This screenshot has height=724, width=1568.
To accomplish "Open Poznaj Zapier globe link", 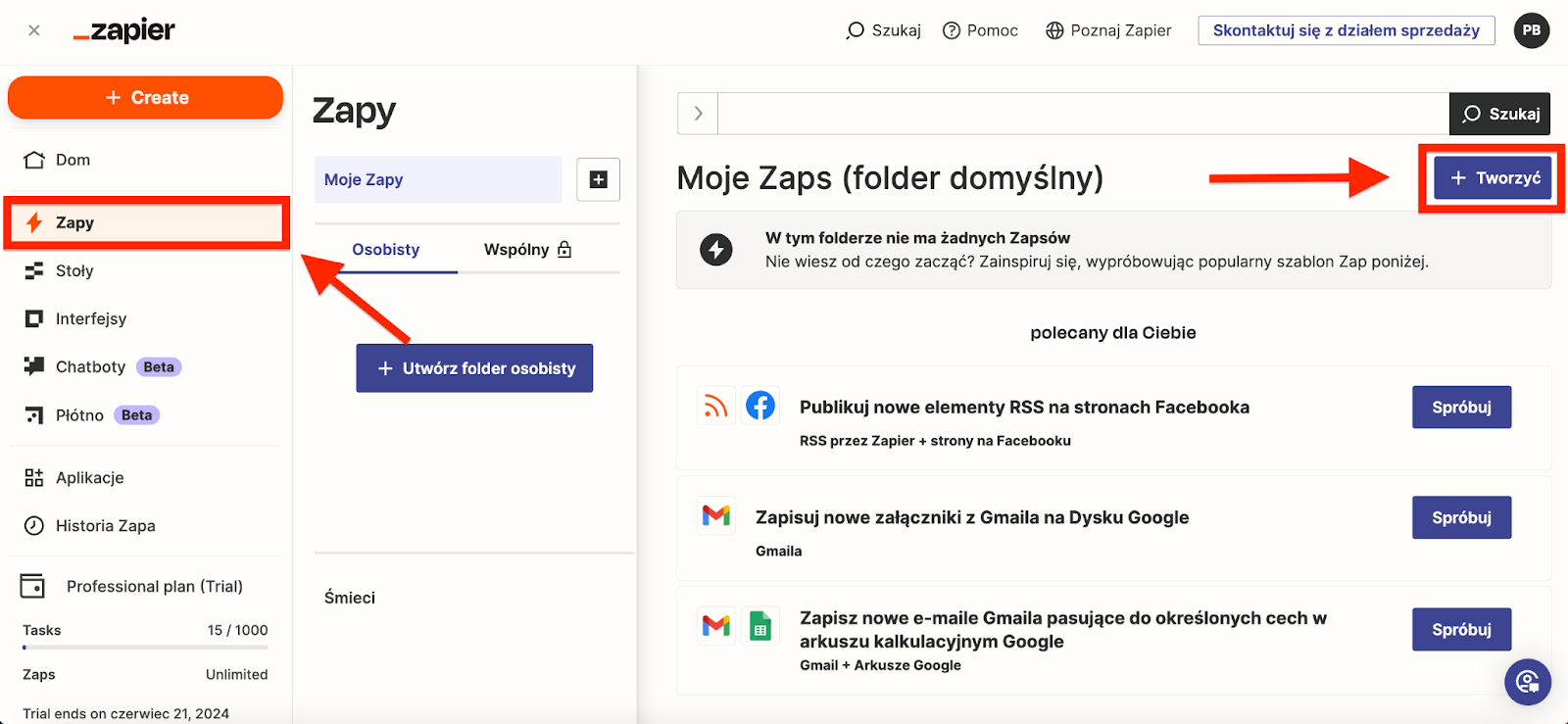I will [1108, 30].
